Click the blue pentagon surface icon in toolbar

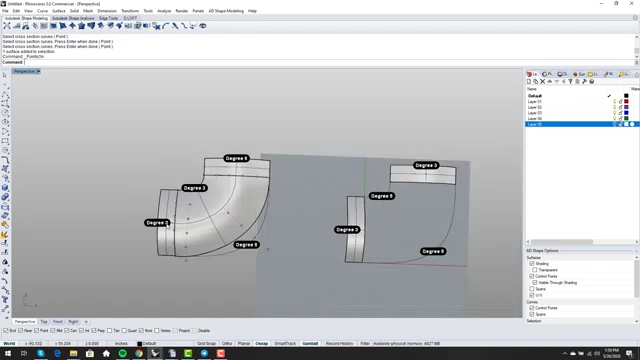pos(82,26)
